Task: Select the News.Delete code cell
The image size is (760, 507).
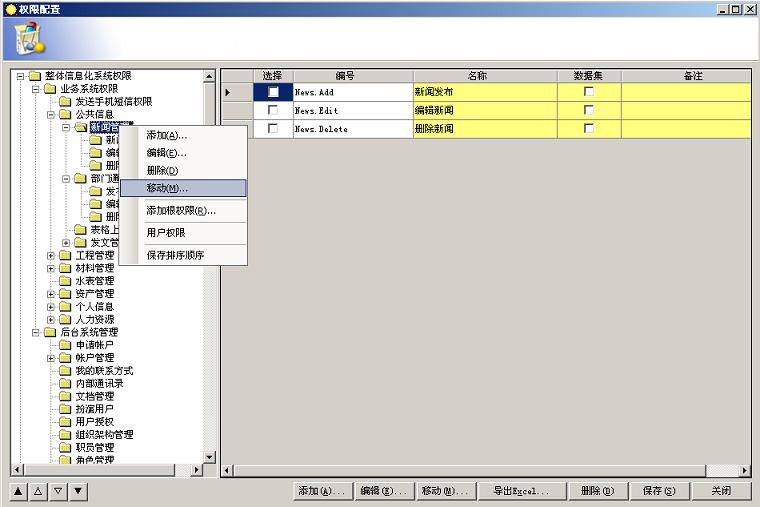Action: pos(353,129)
